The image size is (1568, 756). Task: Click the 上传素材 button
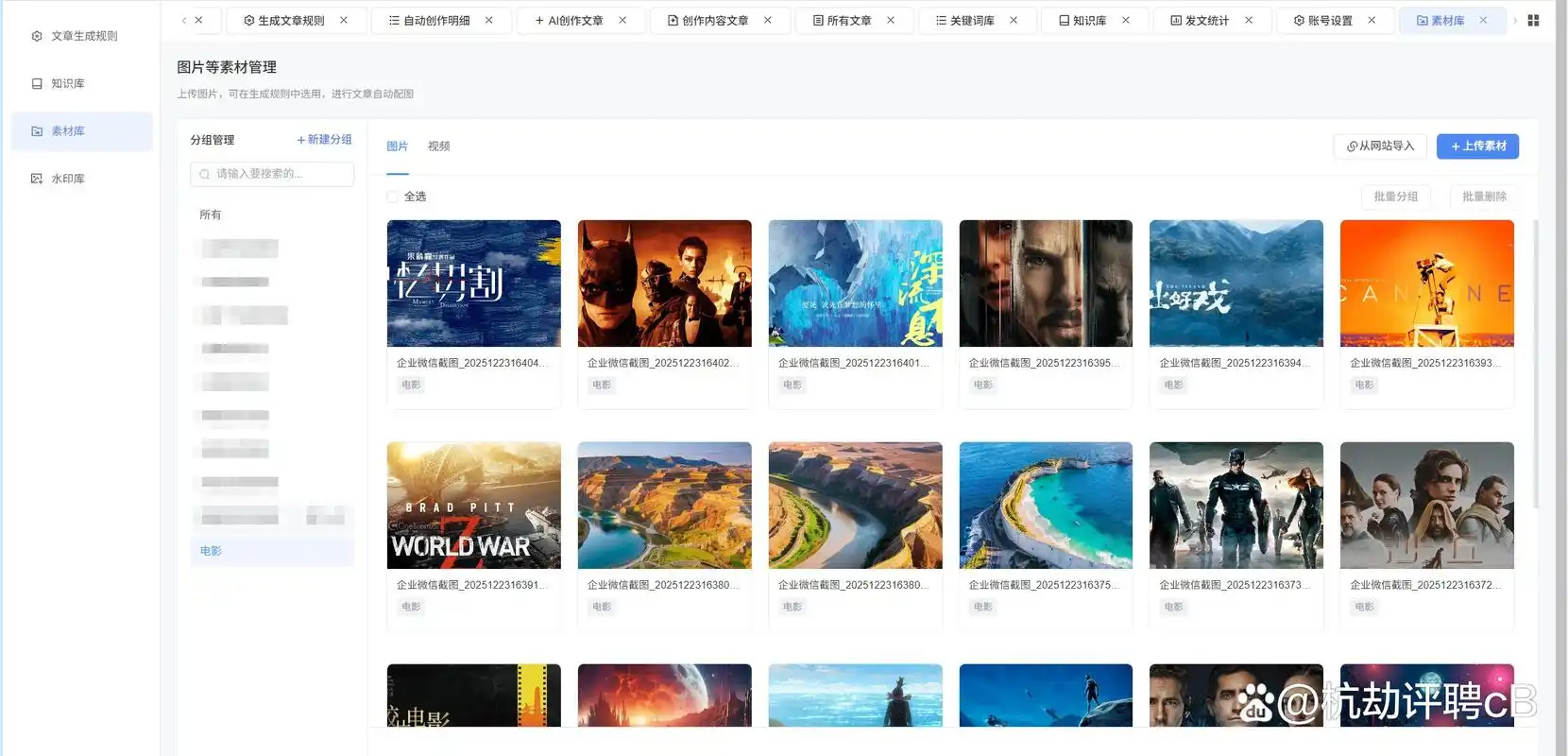(x=1477, y=146)
